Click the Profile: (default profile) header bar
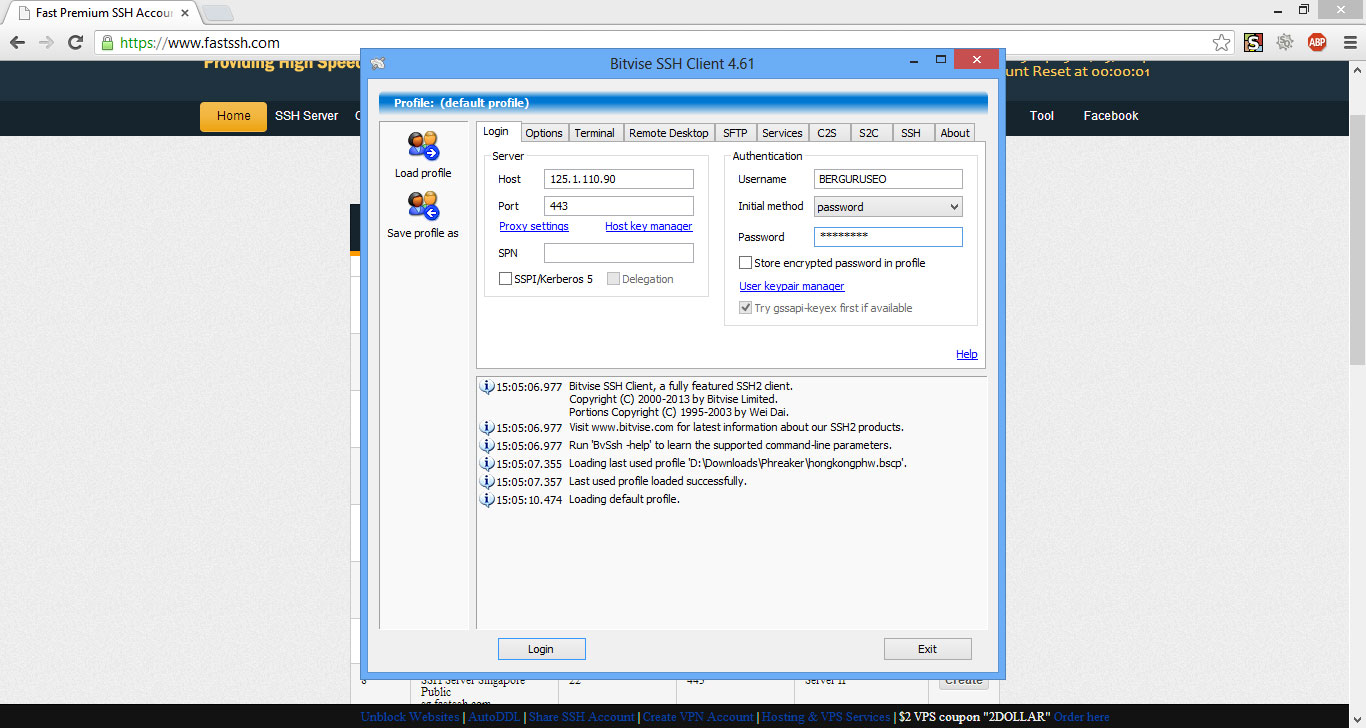The width and height of the screenshot is (1366, 728). tap(683, 103)
